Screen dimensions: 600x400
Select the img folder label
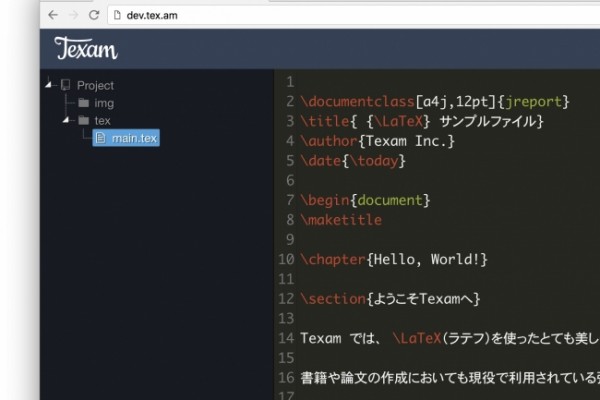pyautogui.click(x=104, y=103)
